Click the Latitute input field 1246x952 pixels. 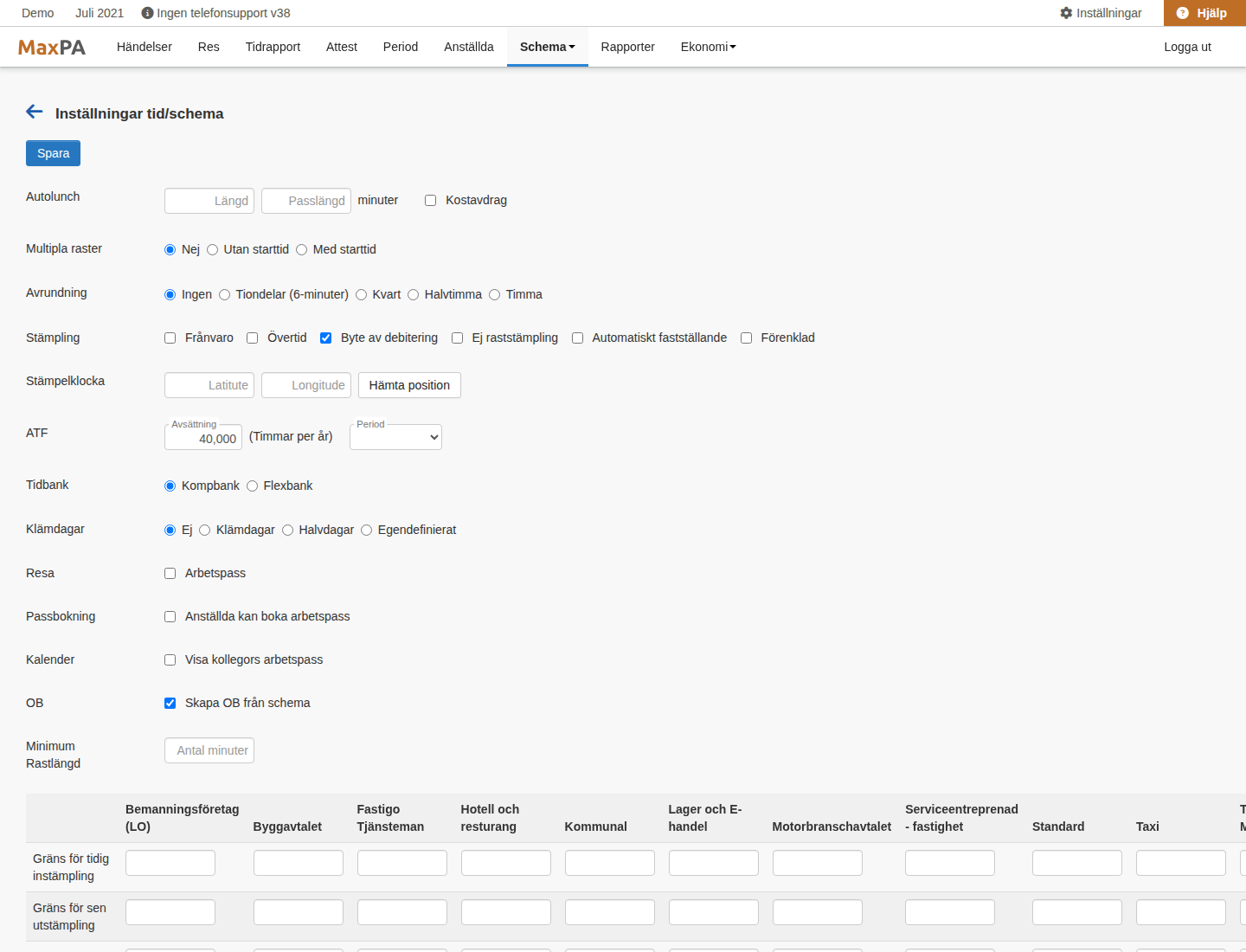pyautogui.click(x=209, y=385)
